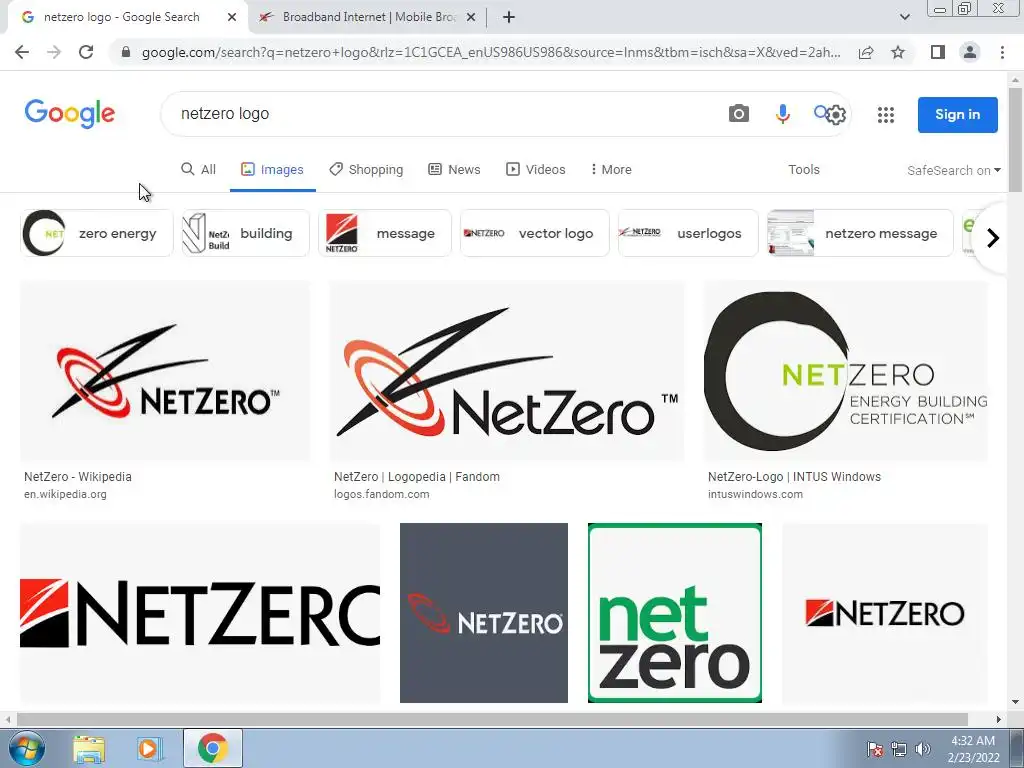Image resolution: width=1024 pixels, height=768 pixels.
Task: Select the zero energy suggestion chip
Action: point(97,233)
